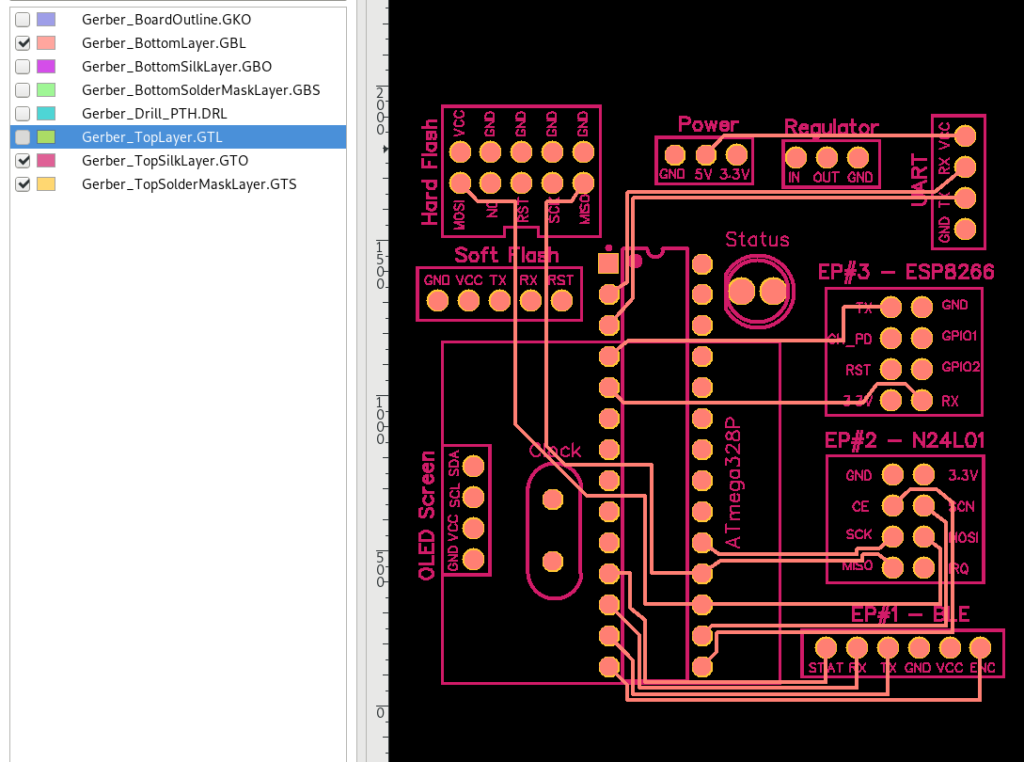This screenshot has width=1024, height=762.
Task: Click the vertical ruler beside the canvas
Action: pyautogui.click(x=377, y=381)
